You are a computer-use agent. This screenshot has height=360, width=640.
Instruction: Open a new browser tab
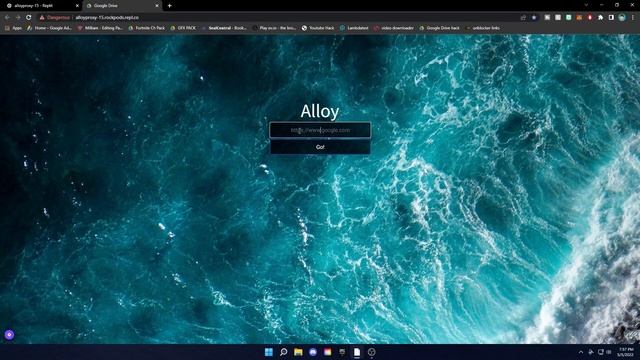pos(169,6)
